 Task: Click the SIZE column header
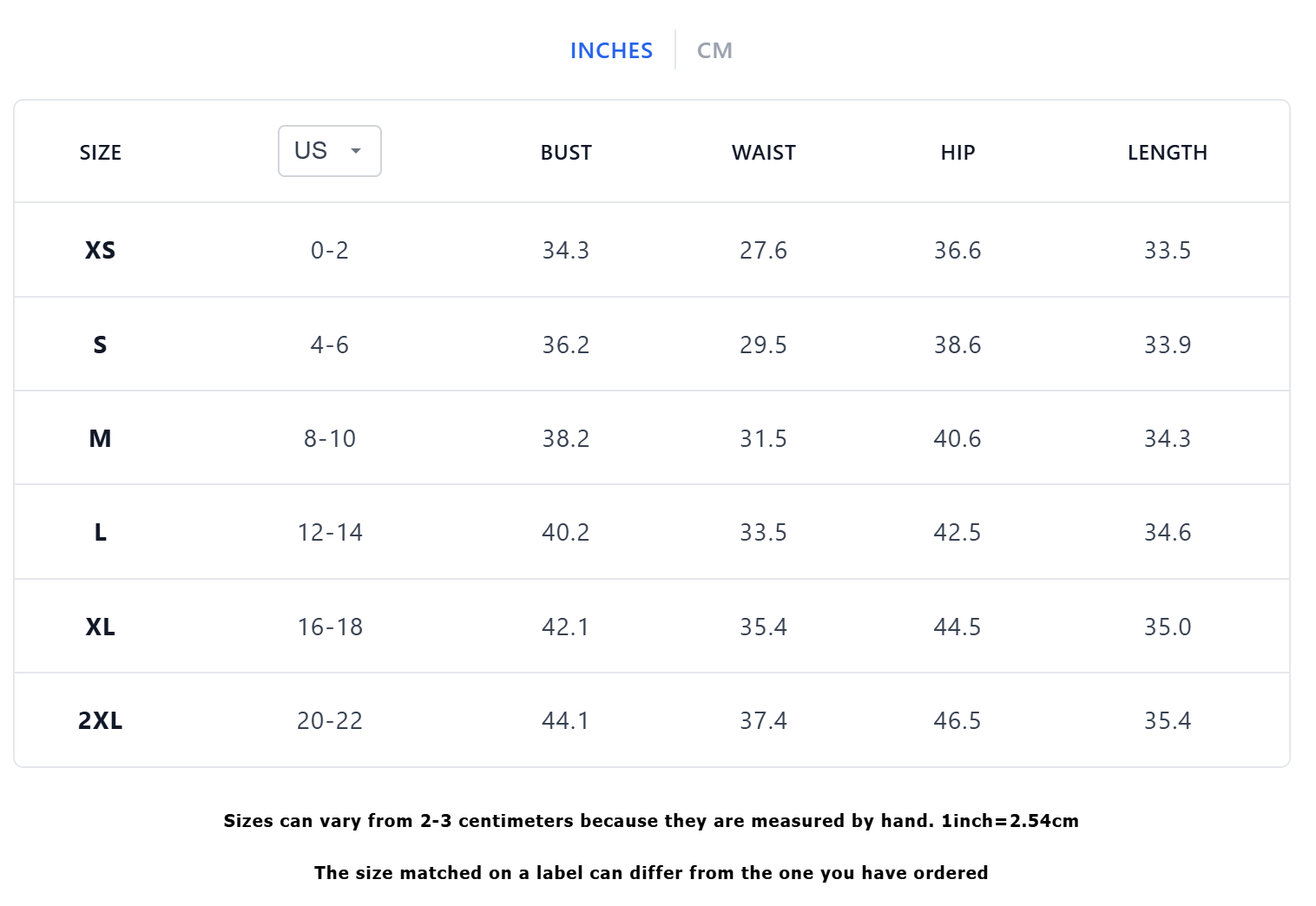coord(100,153)
